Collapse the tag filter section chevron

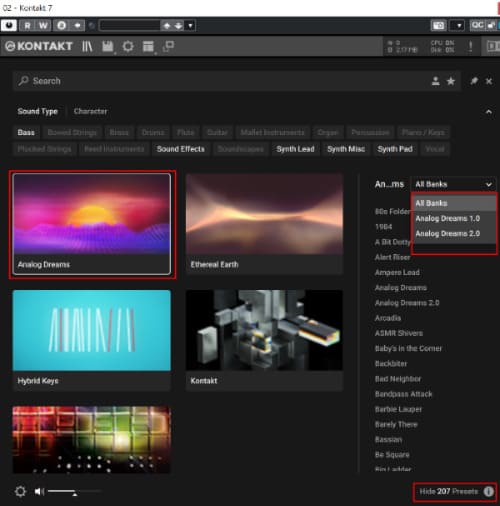point(488,112)
